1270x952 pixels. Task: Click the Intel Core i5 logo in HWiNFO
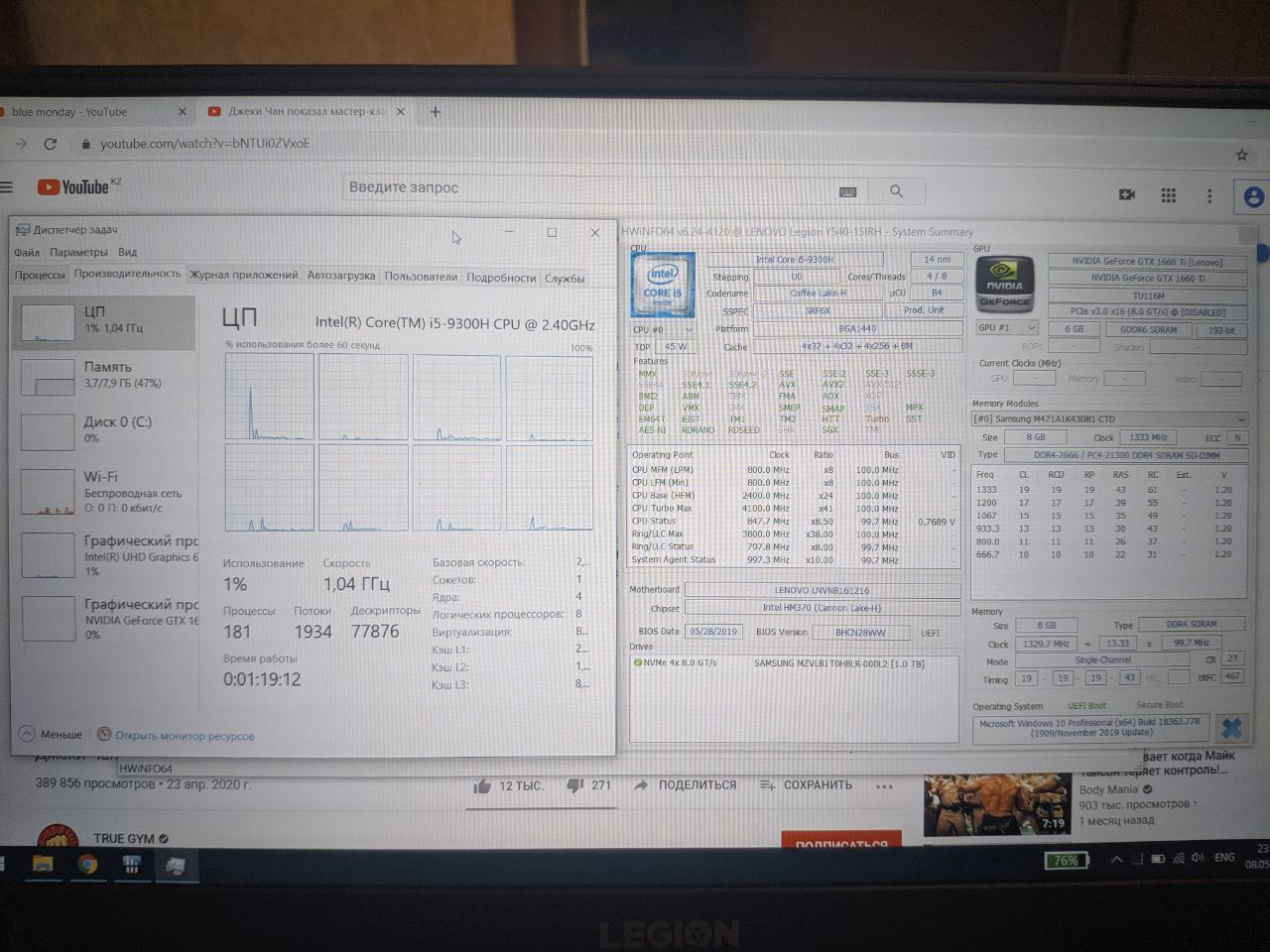pyautogui.click(x=663, y=286)
